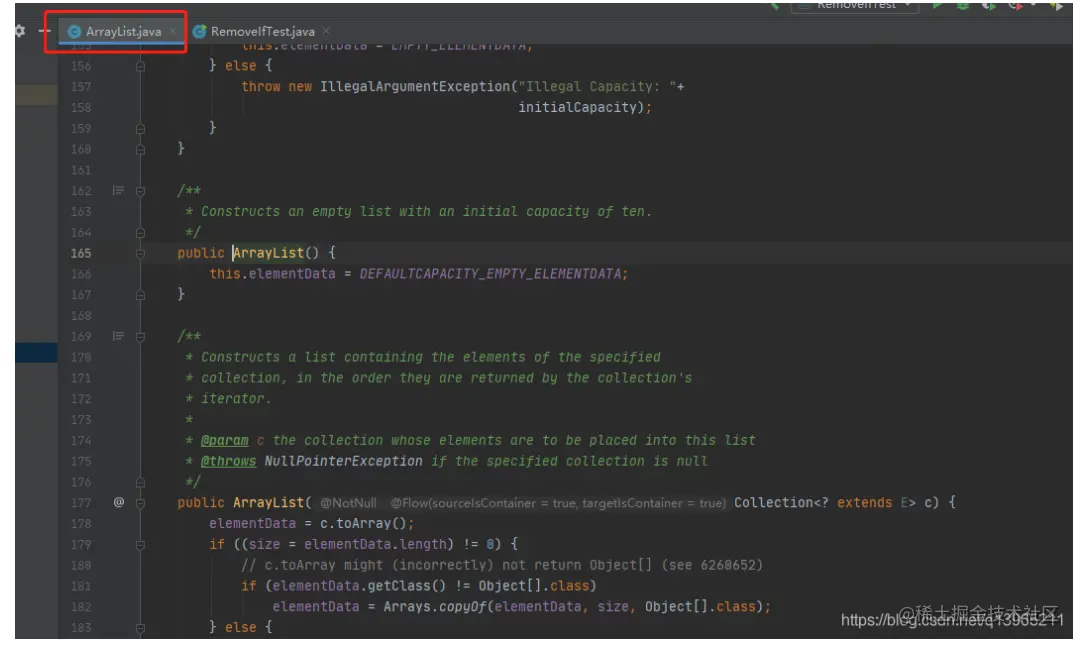
Task: Collapse the Javadoc comment fold at line 169
Action: point(141,337)
